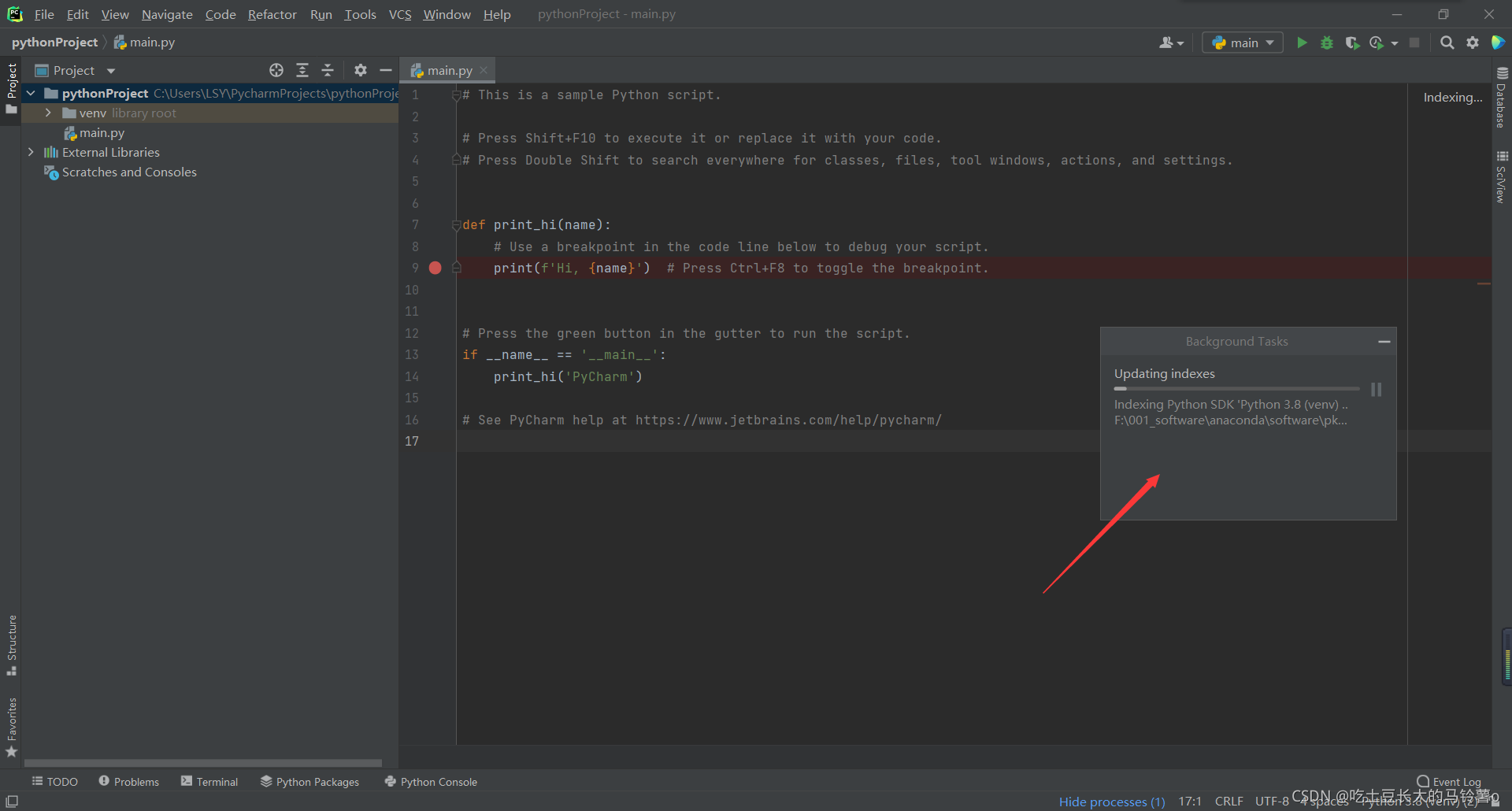This screenshot has width=1512, height=811.
Task: Open the Refactor menu
Action: pyautogui.click(x=272, y=14)
